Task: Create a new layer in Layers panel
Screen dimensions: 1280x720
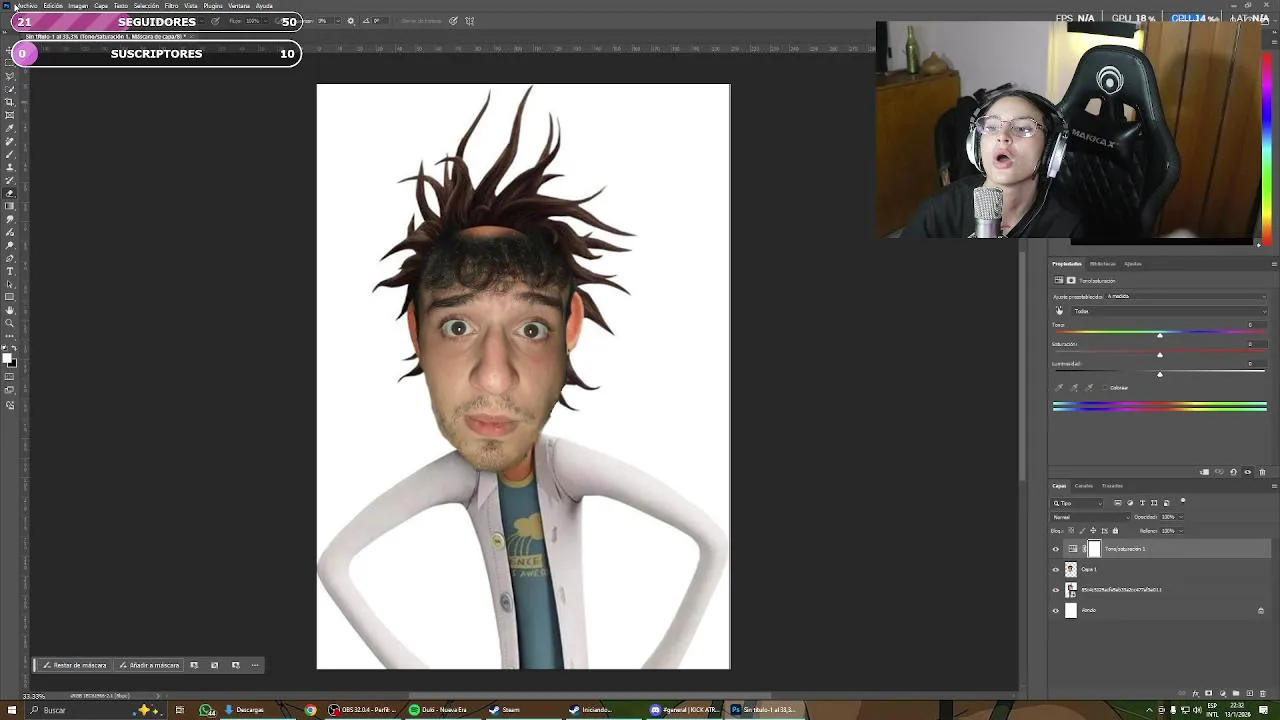Action: click(1250, 693)
